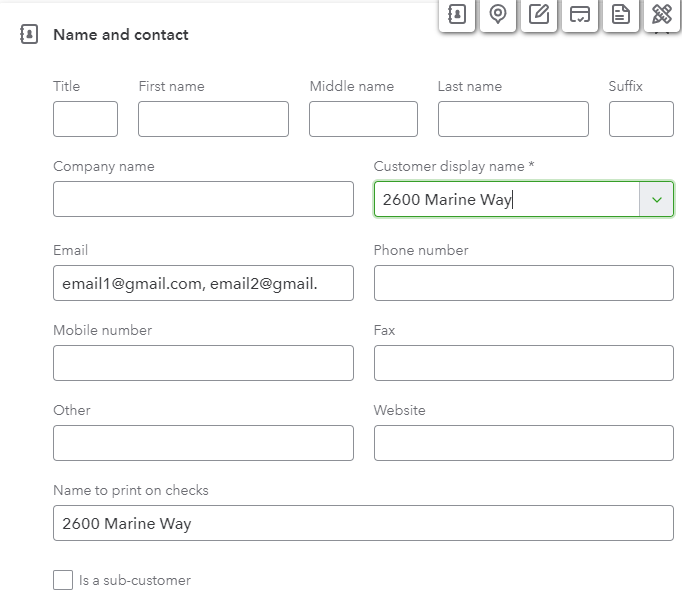
Task: Expand the Customer display name dropdown
Action: click(x=656, y=199)
